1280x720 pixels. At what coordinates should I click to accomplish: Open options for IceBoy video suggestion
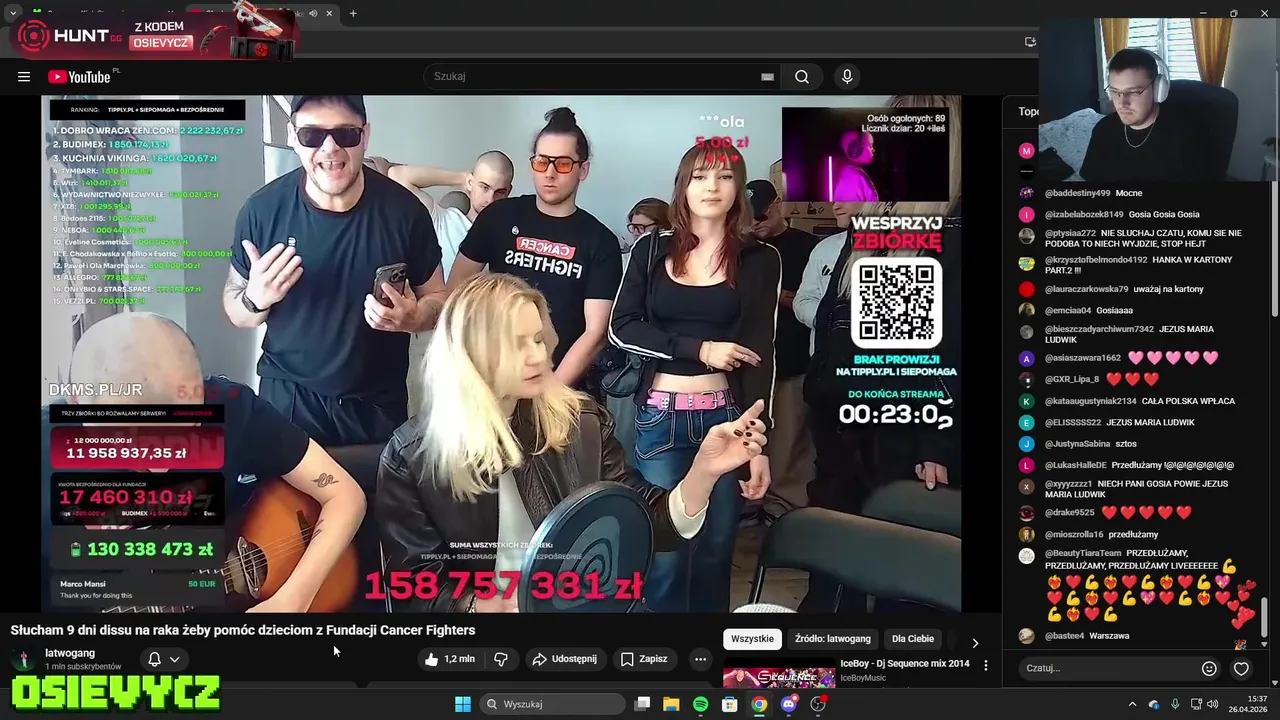point(986,665)
